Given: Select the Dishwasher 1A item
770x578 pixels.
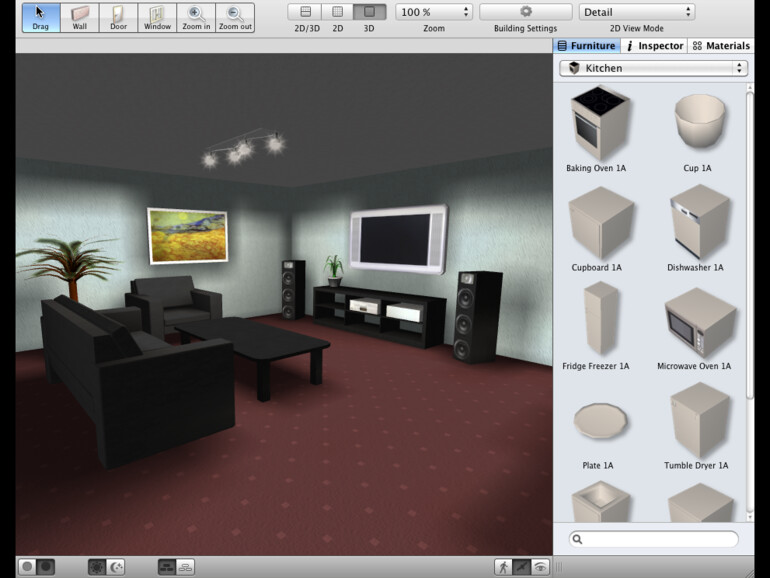Looking at the screenshot, I should (697, 229).
